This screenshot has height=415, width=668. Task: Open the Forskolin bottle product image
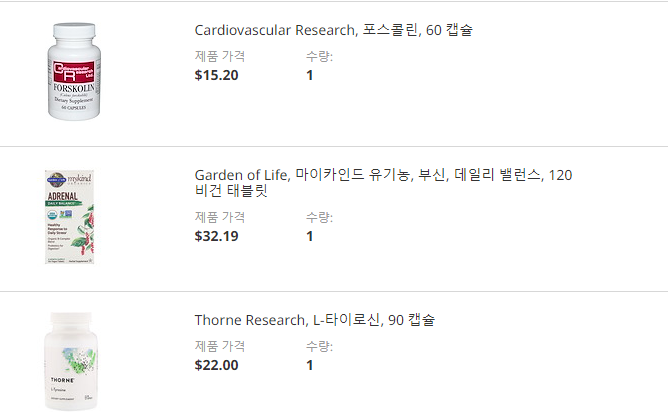75,72
